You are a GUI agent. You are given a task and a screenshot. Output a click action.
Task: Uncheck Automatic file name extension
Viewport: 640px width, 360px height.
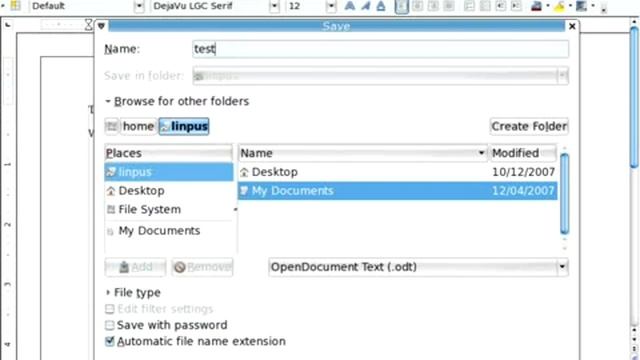109,341
